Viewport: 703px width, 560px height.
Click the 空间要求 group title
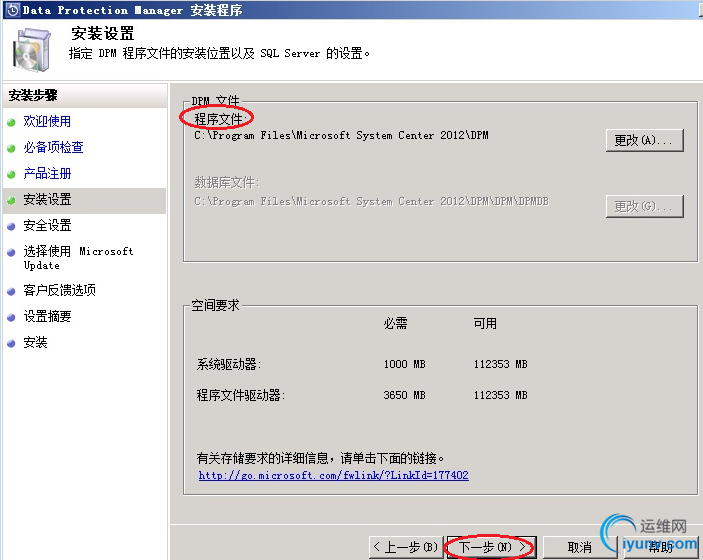tap(216, 305)
